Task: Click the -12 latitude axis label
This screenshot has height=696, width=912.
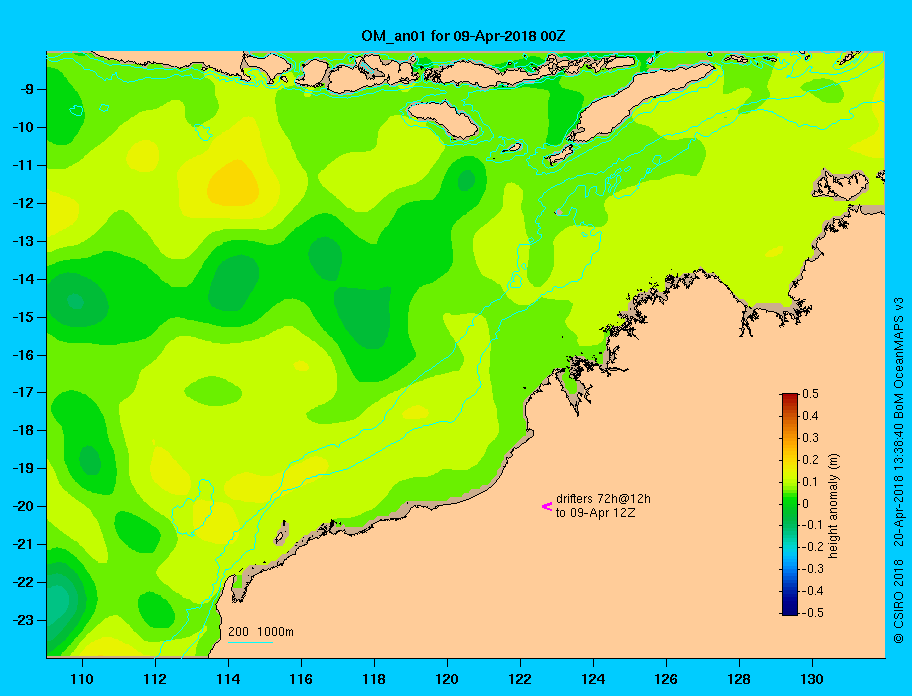Action: [x=23, y=204]
